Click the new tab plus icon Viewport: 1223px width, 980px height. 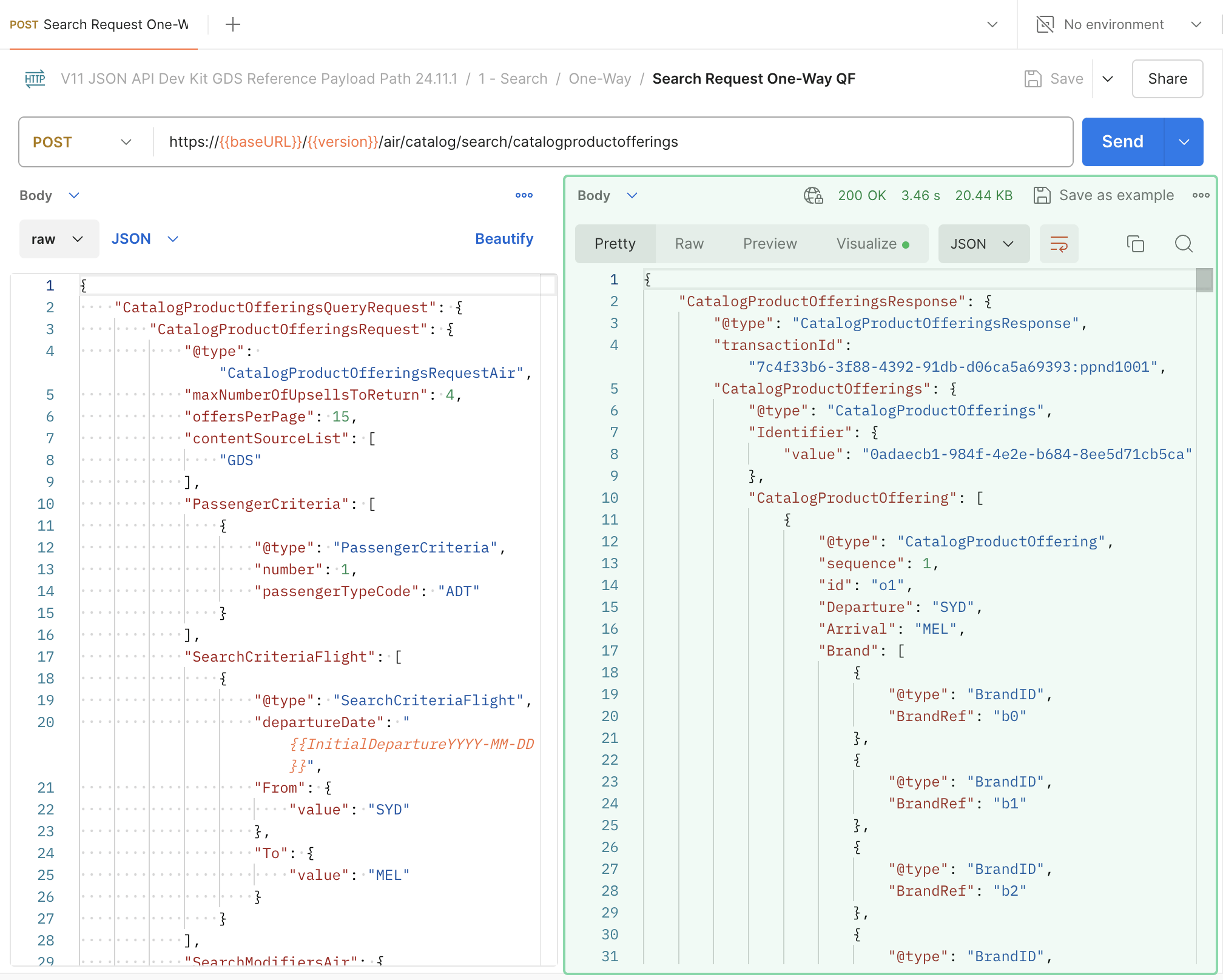coord(233,24)
